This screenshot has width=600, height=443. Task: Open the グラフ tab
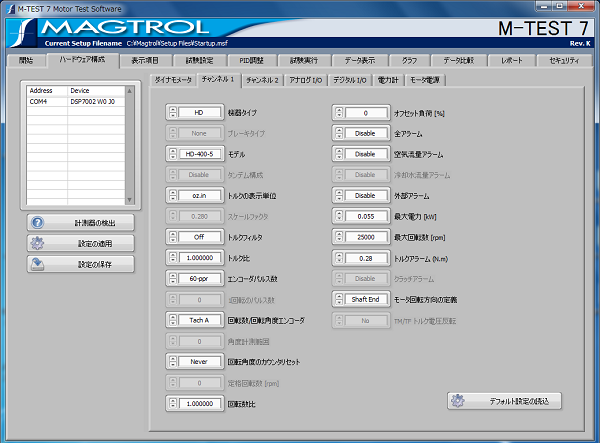(409, 60)
